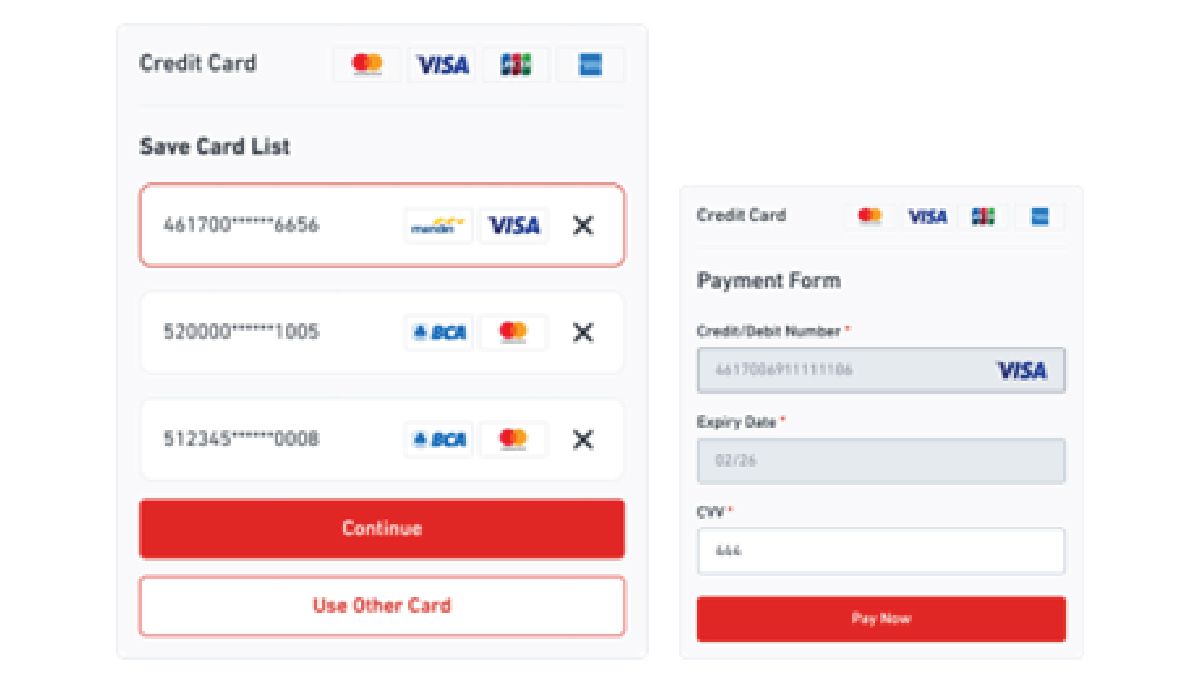Viewport: 1200px width, 683px height.
Task: Click the American Express logo in the Save Card List header
Action: click(x=590, y=65)
